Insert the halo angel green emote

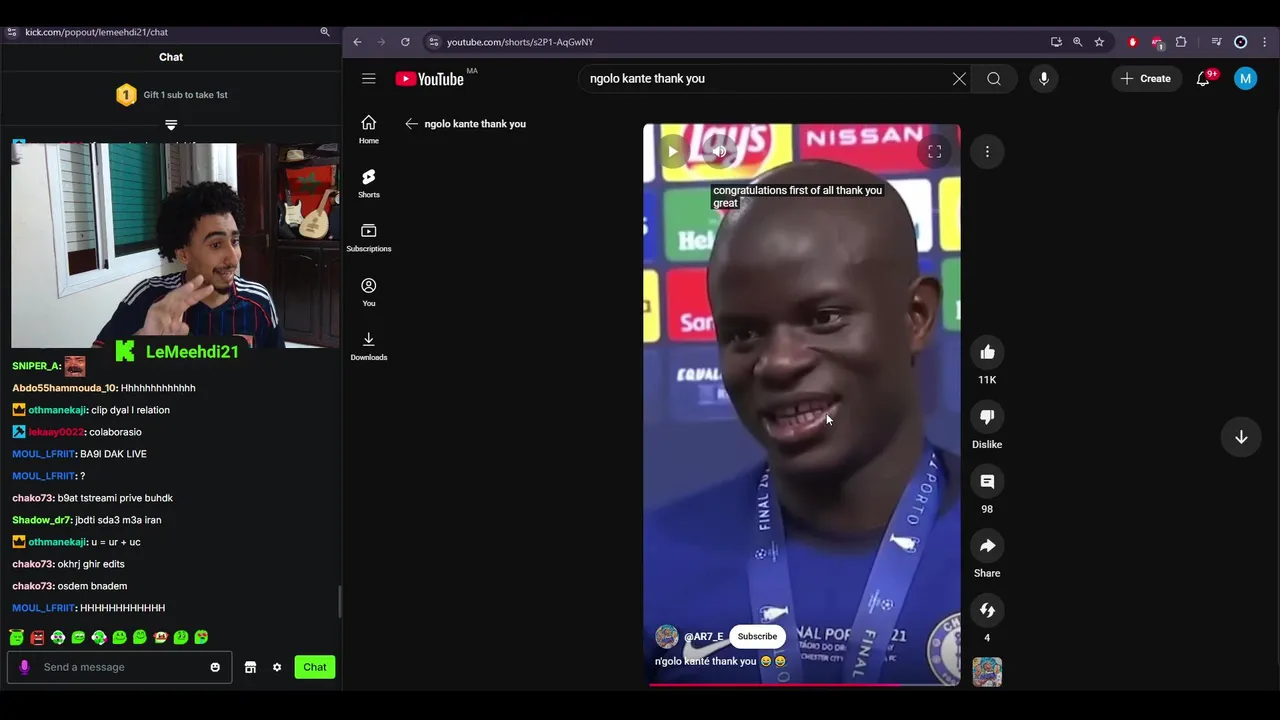(x=17, y=637)
